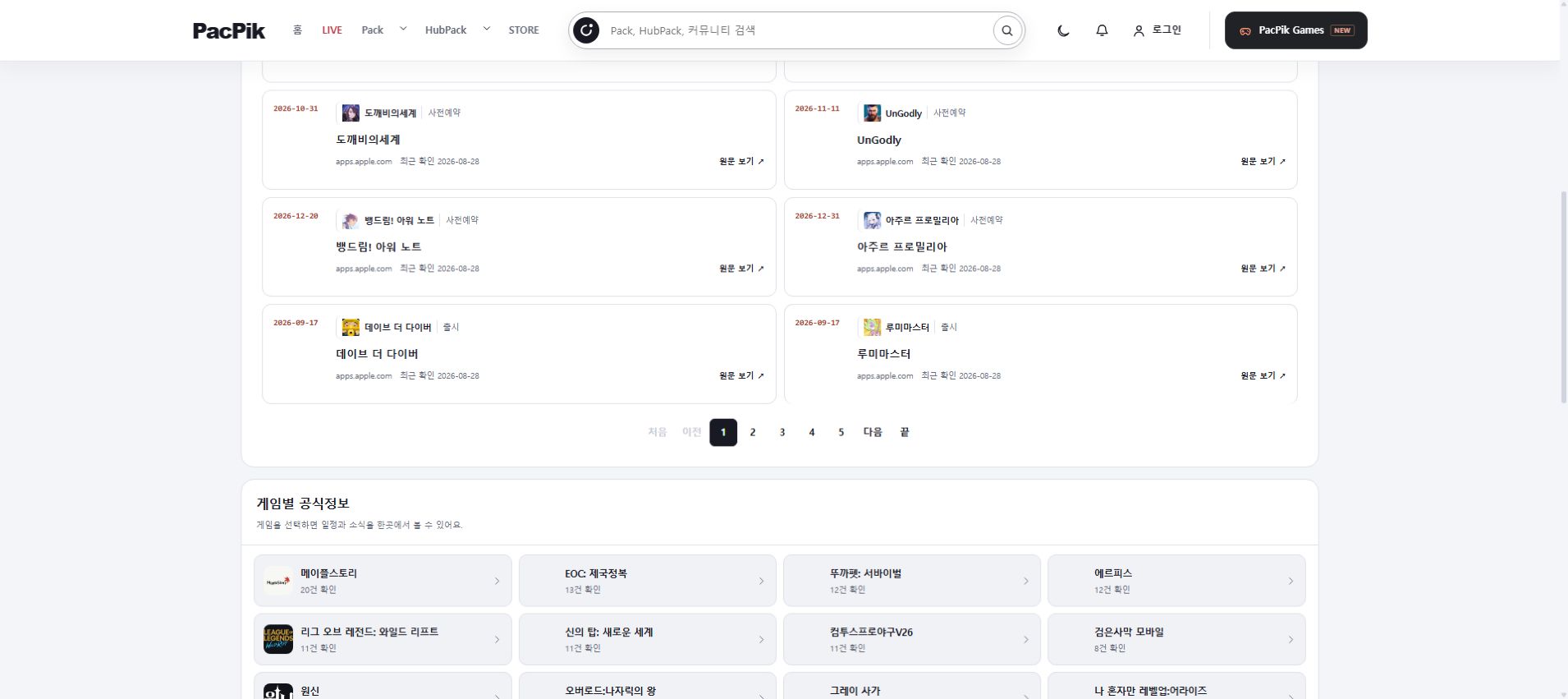Go to pagination page 3
The image size is (1568, 699).
tap(782, 432)
